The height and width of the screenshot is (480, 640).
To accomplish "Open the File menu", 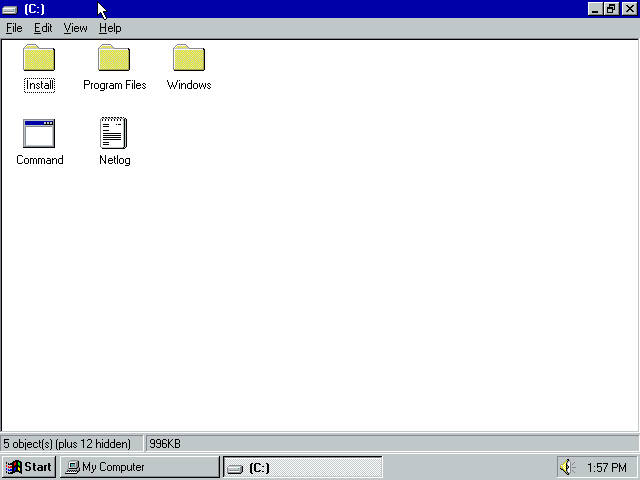I will click(14, 28).
